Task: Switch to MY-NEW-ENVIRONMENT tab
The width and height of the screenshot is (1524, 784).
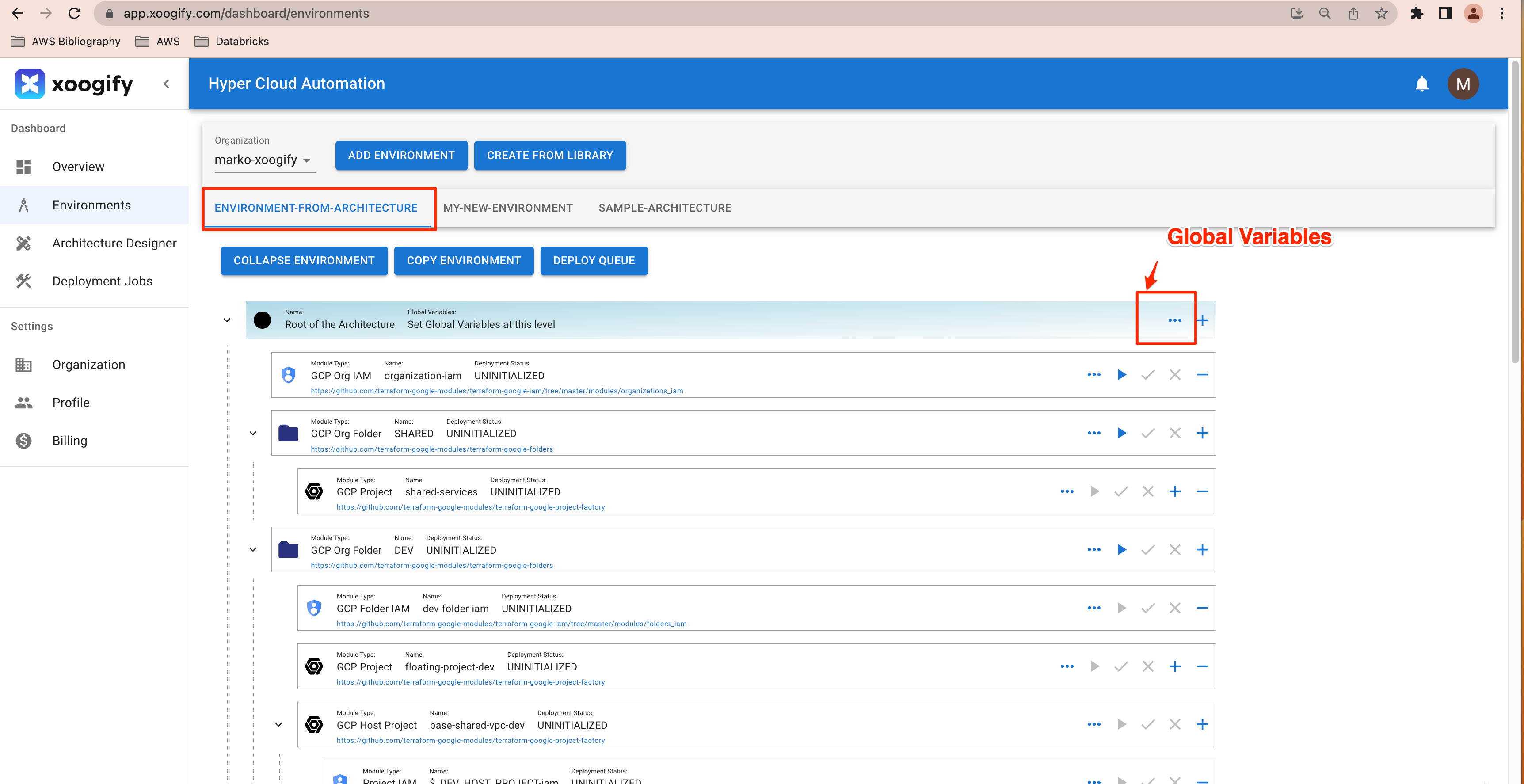Action: tap(507, 208)
